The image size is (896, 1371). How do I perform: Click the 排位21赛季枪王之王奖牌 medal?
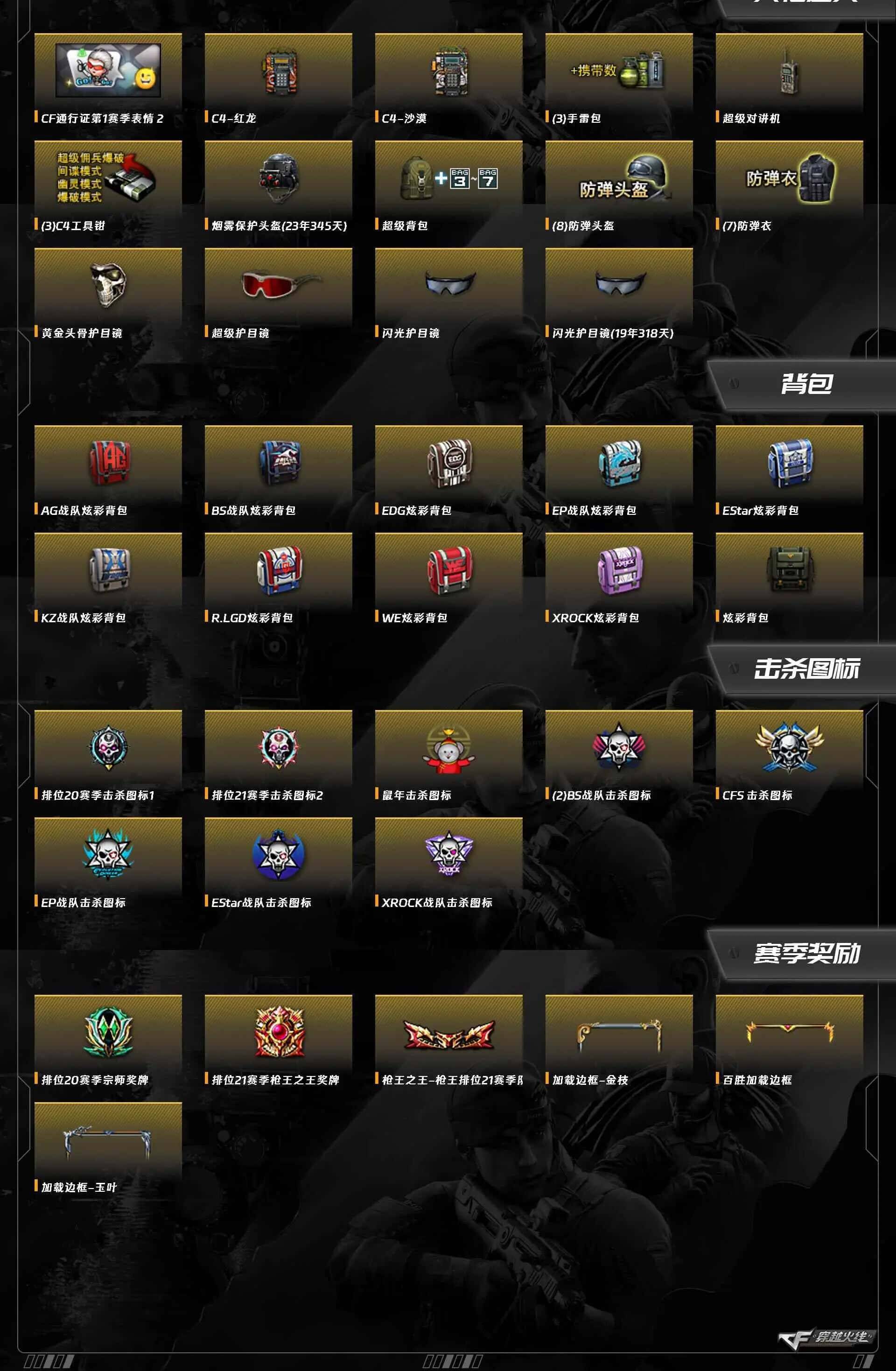pos(280,1032)
